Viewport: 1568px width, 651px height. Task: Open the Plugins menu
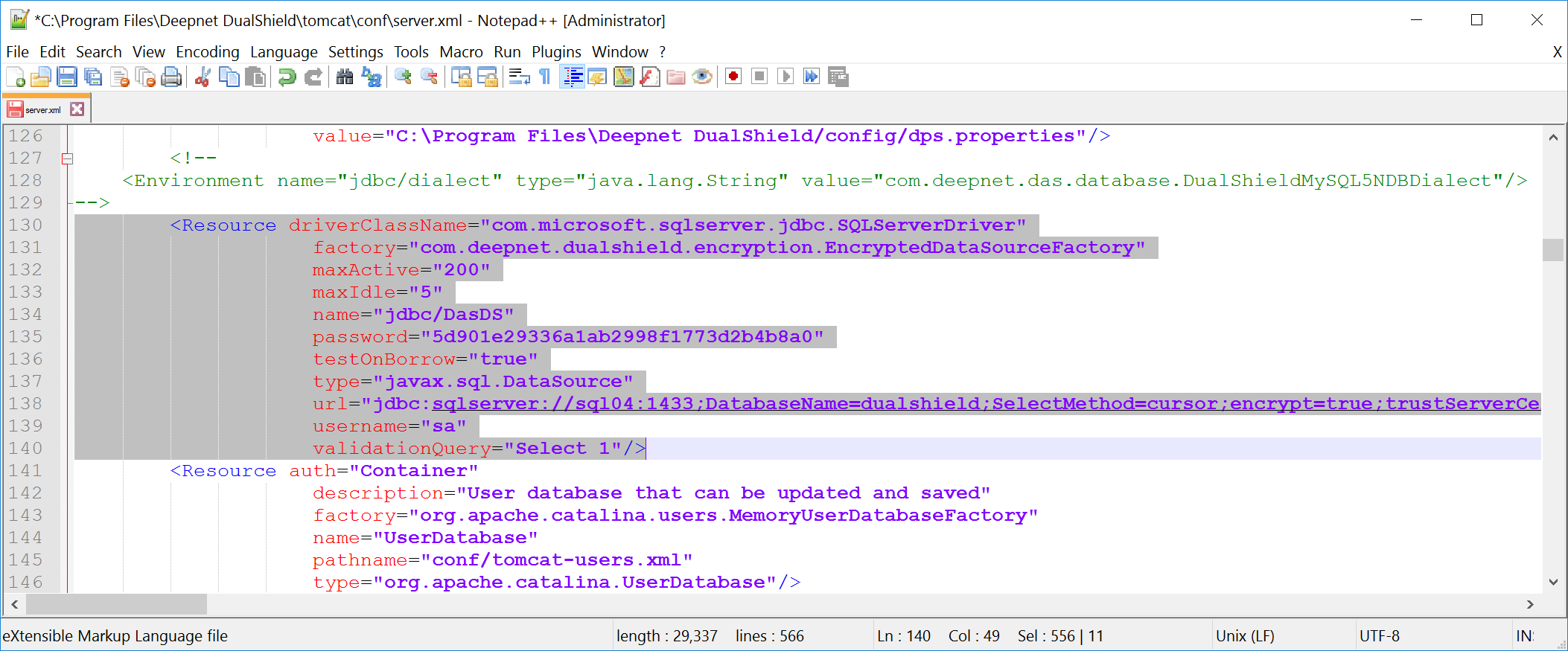[555, 52]
